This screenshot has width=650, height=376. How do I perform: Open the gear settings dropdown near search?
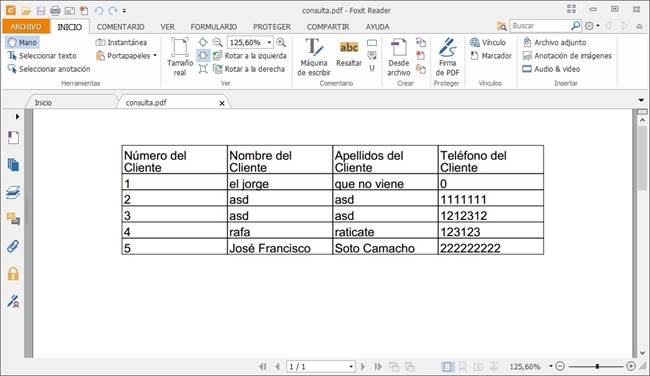coord(592,26)
